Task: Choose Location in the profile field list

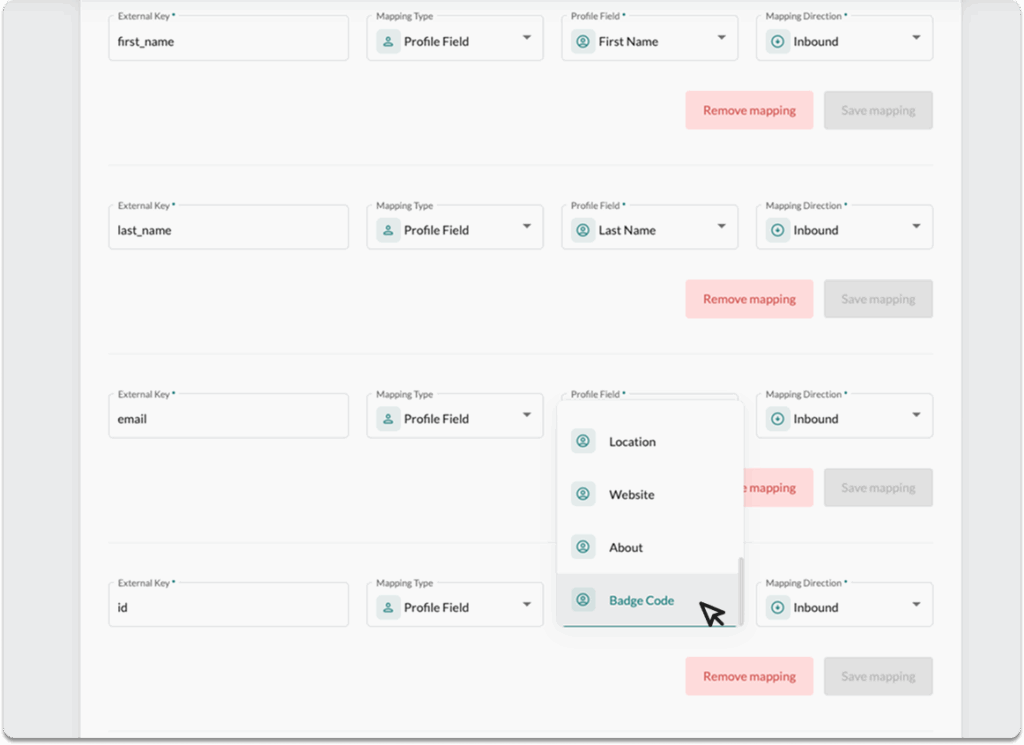Action: coord(632,442)
